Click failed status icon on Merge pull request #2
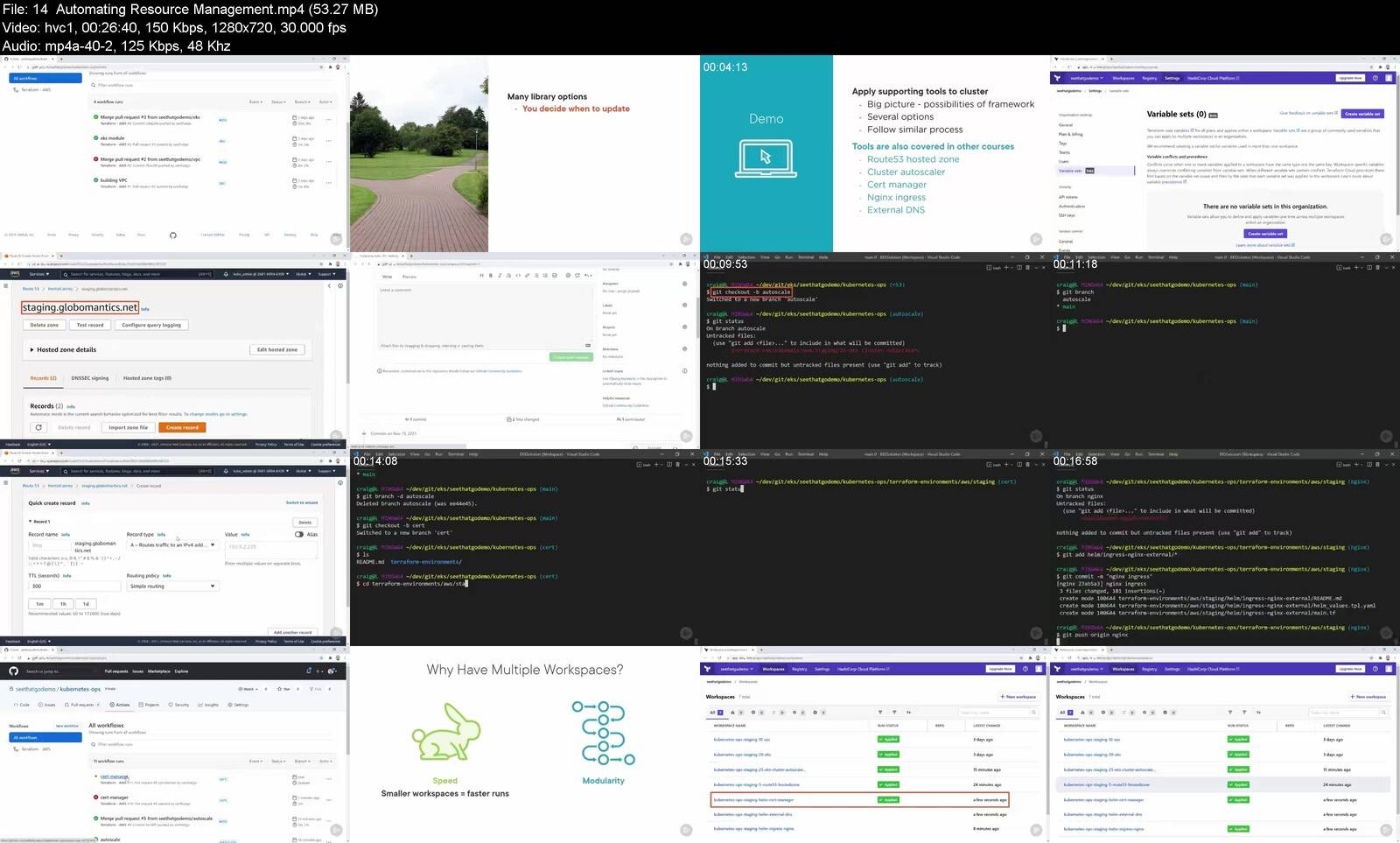 point(96,159)
